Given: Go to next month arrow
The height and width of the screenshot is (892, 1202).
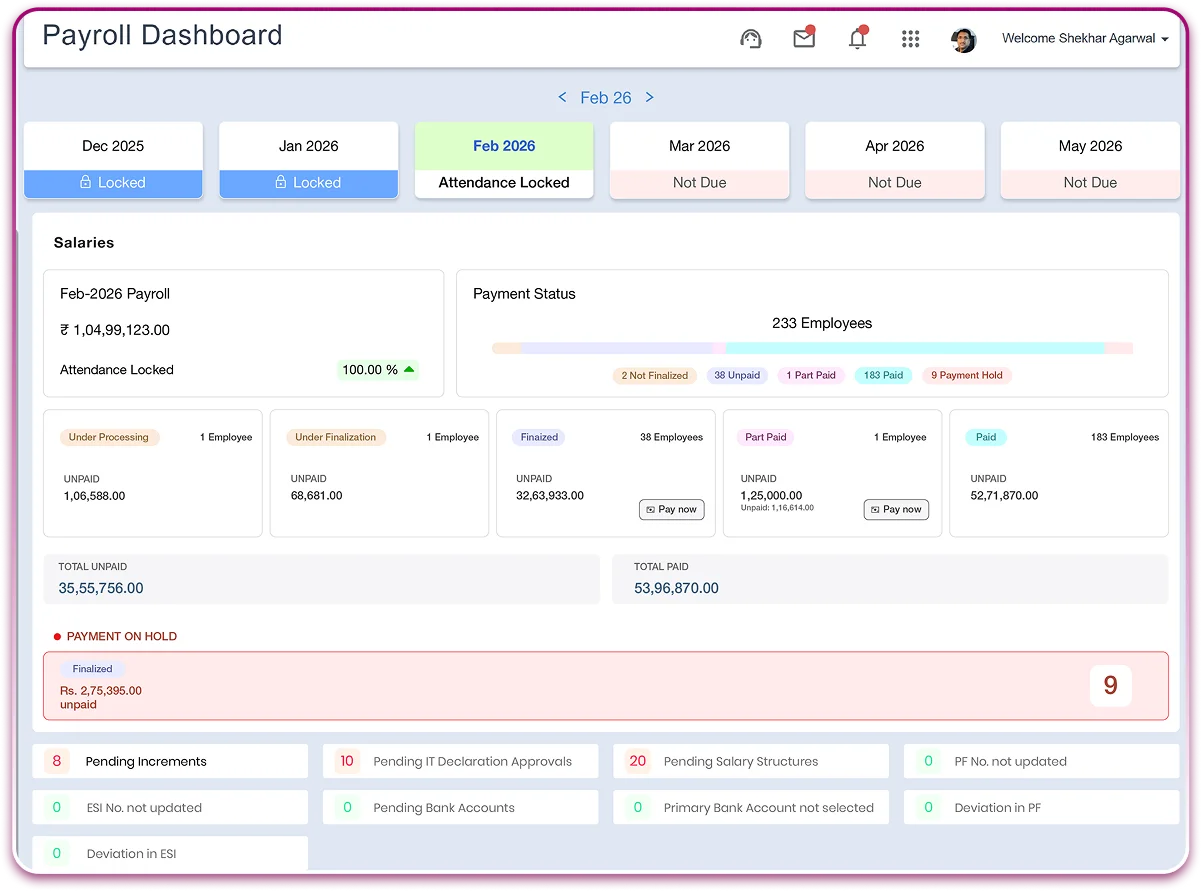Looking at the screenshot, I should pos(650,97).
